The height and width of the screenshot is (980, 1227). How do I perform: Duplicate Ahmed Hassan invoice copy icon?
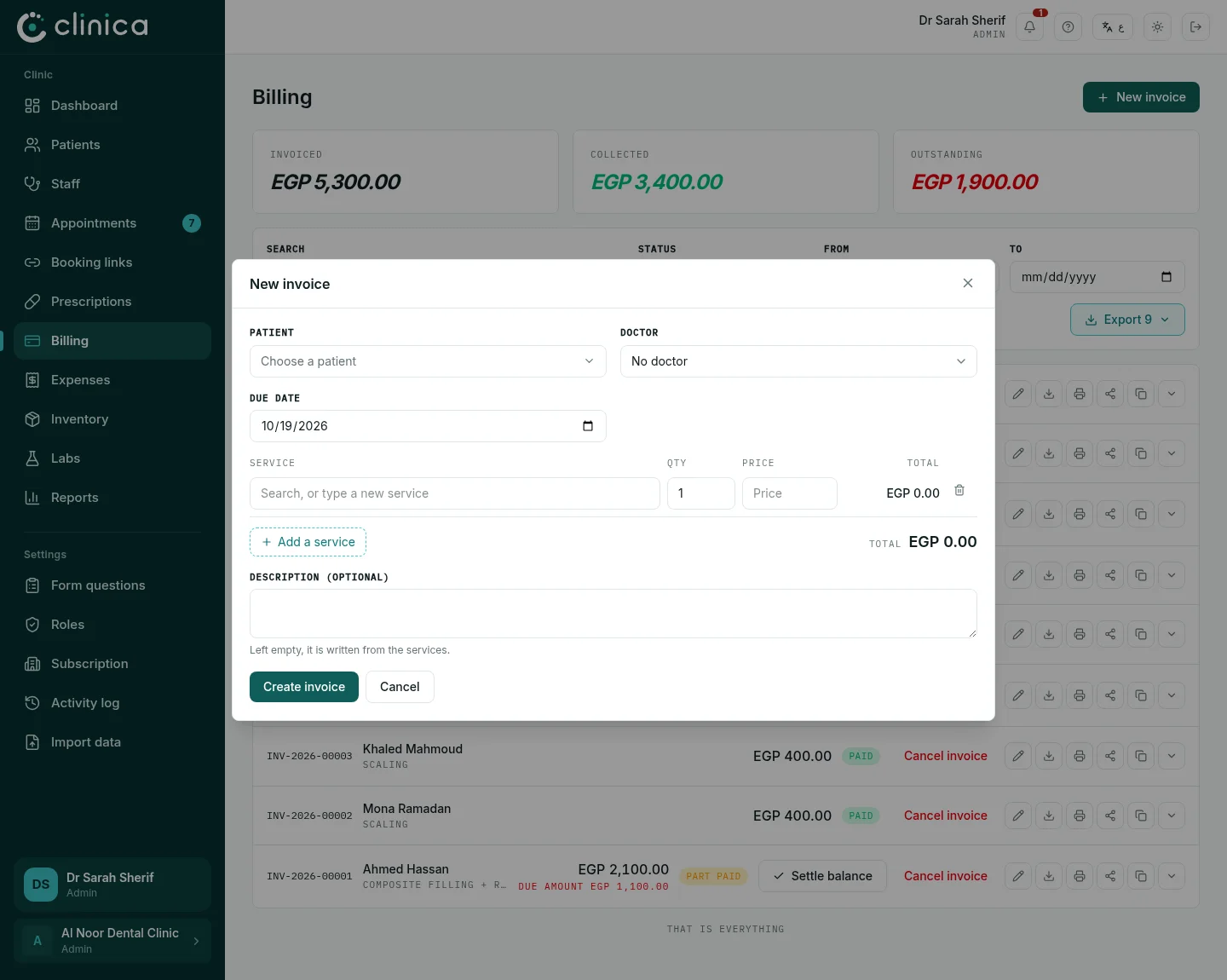pyautogui.click(x=1141, y=876)
